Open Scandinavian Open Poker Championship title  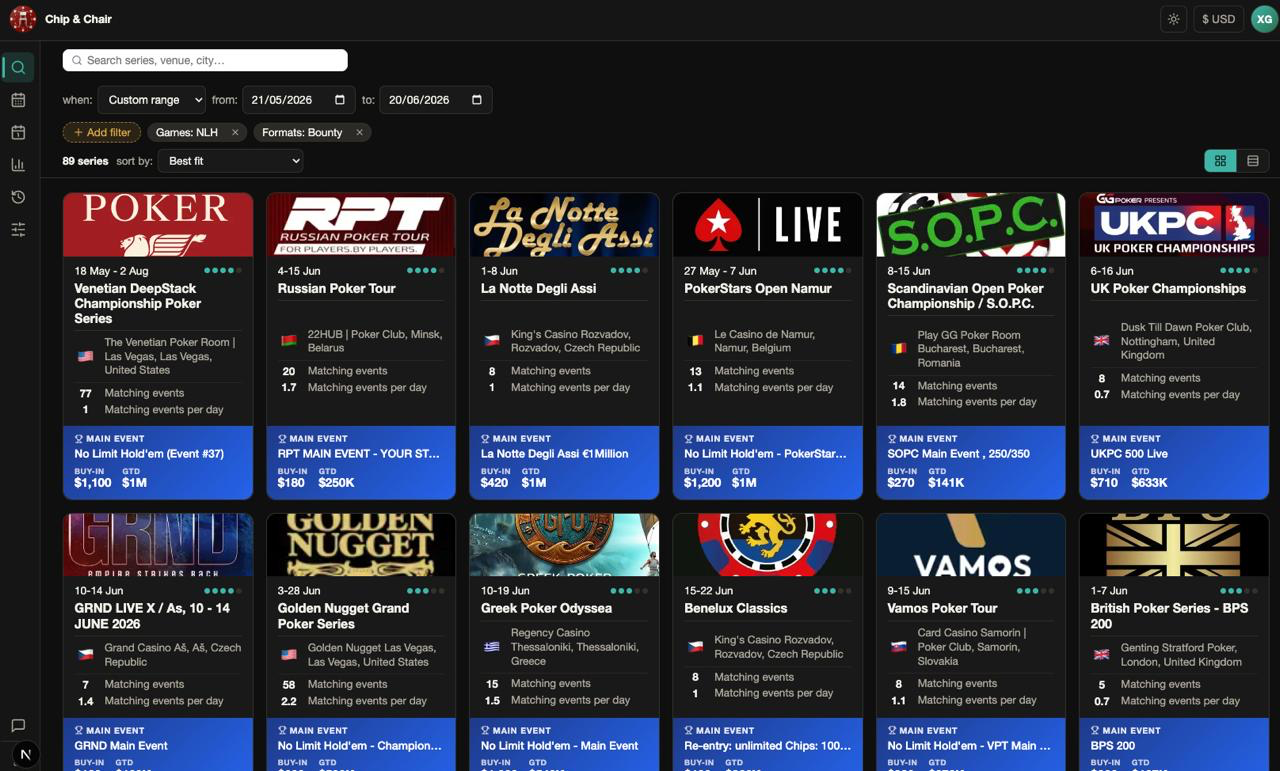tap(966, 296)
